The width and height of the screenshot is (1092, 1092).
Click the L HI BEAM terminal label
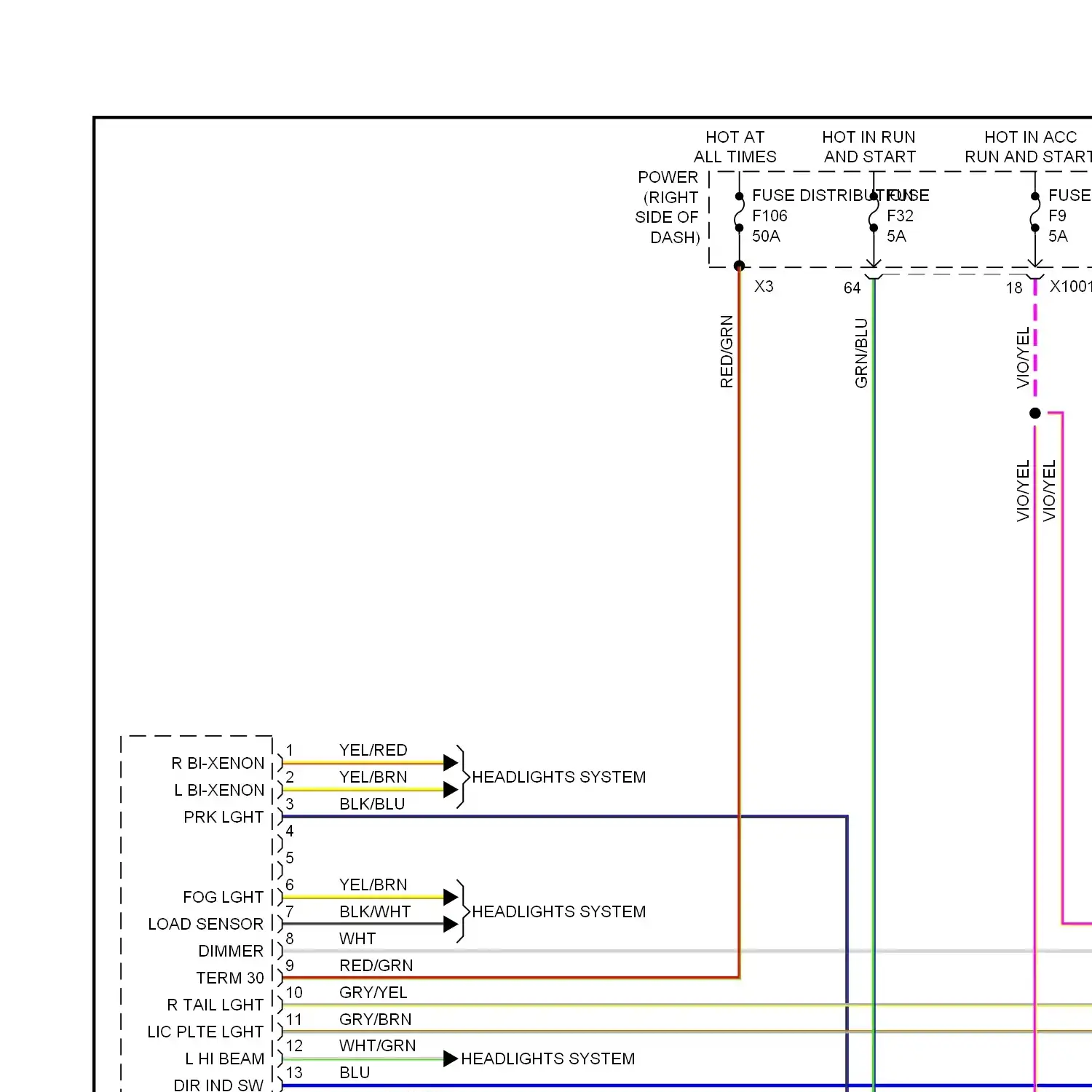[224, 1059]
